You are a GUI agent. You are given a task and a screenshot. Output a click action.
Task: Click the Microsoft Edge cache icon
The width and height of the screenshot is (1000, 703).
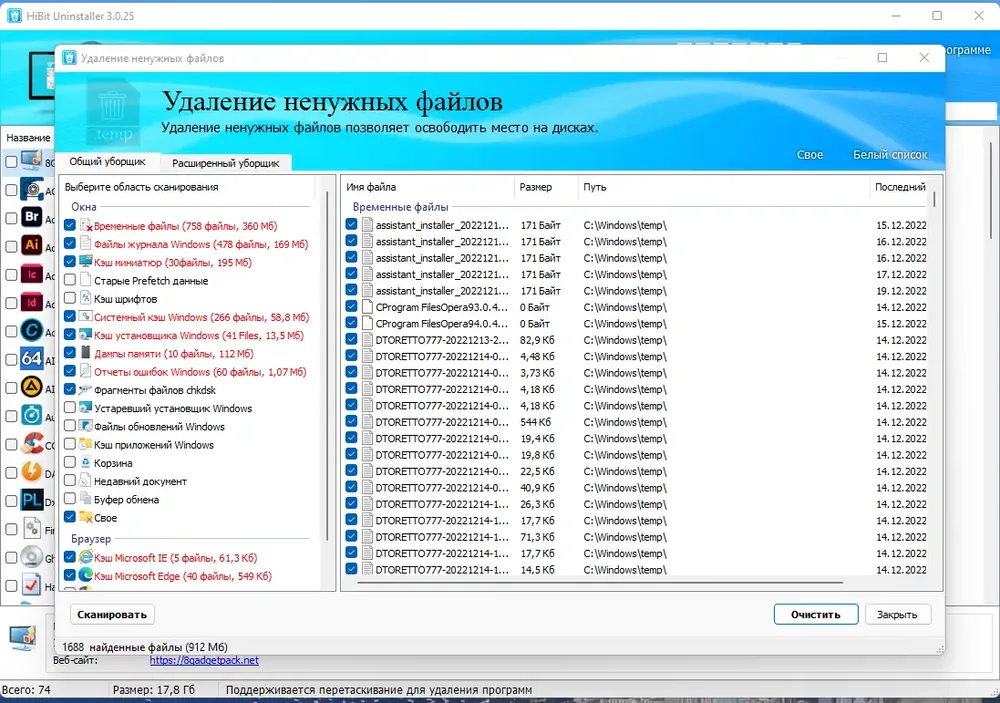pyautogui.click(x=85, y=575)
